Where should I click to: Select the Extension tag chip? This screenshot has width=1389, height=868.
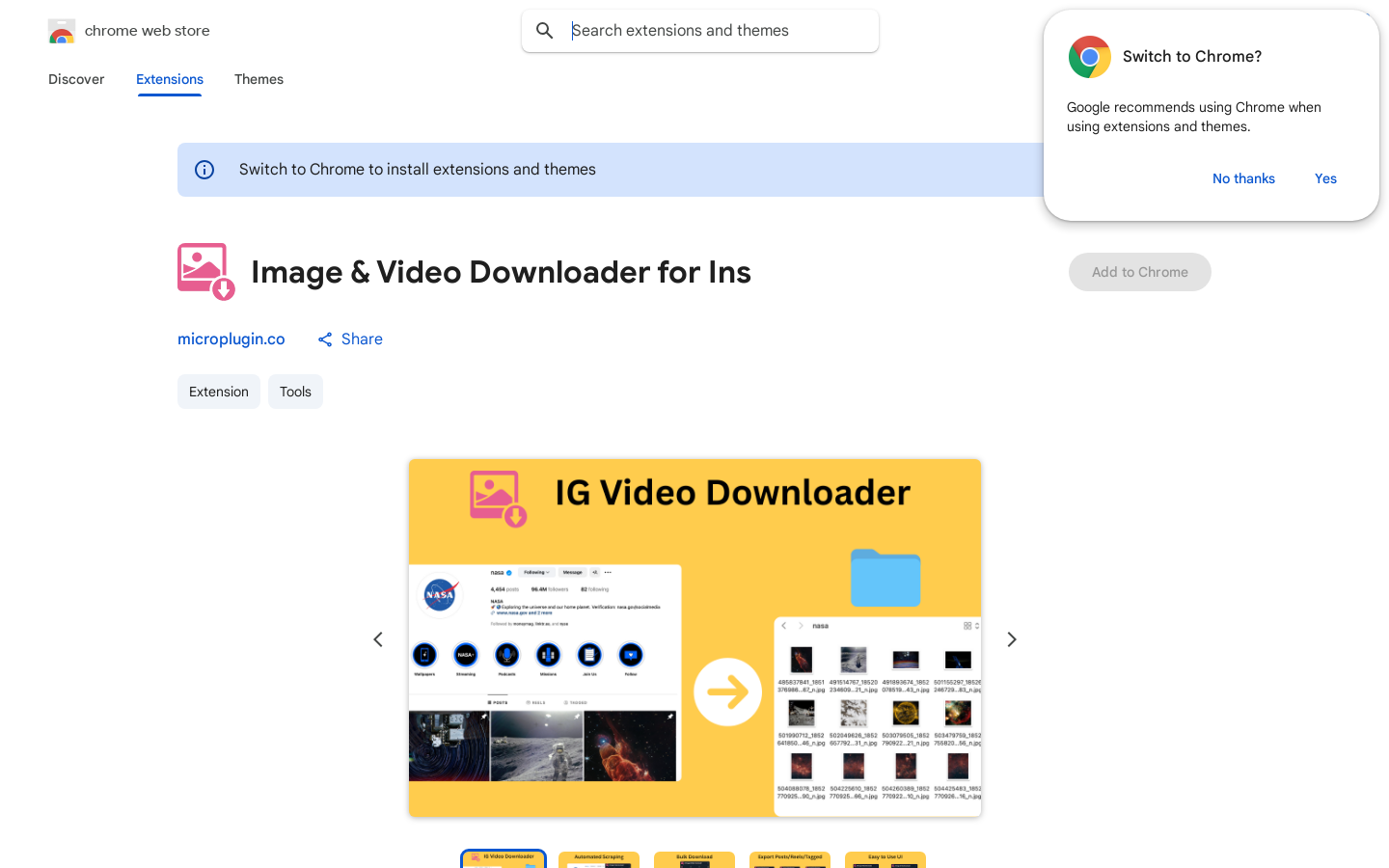[219, 392]
